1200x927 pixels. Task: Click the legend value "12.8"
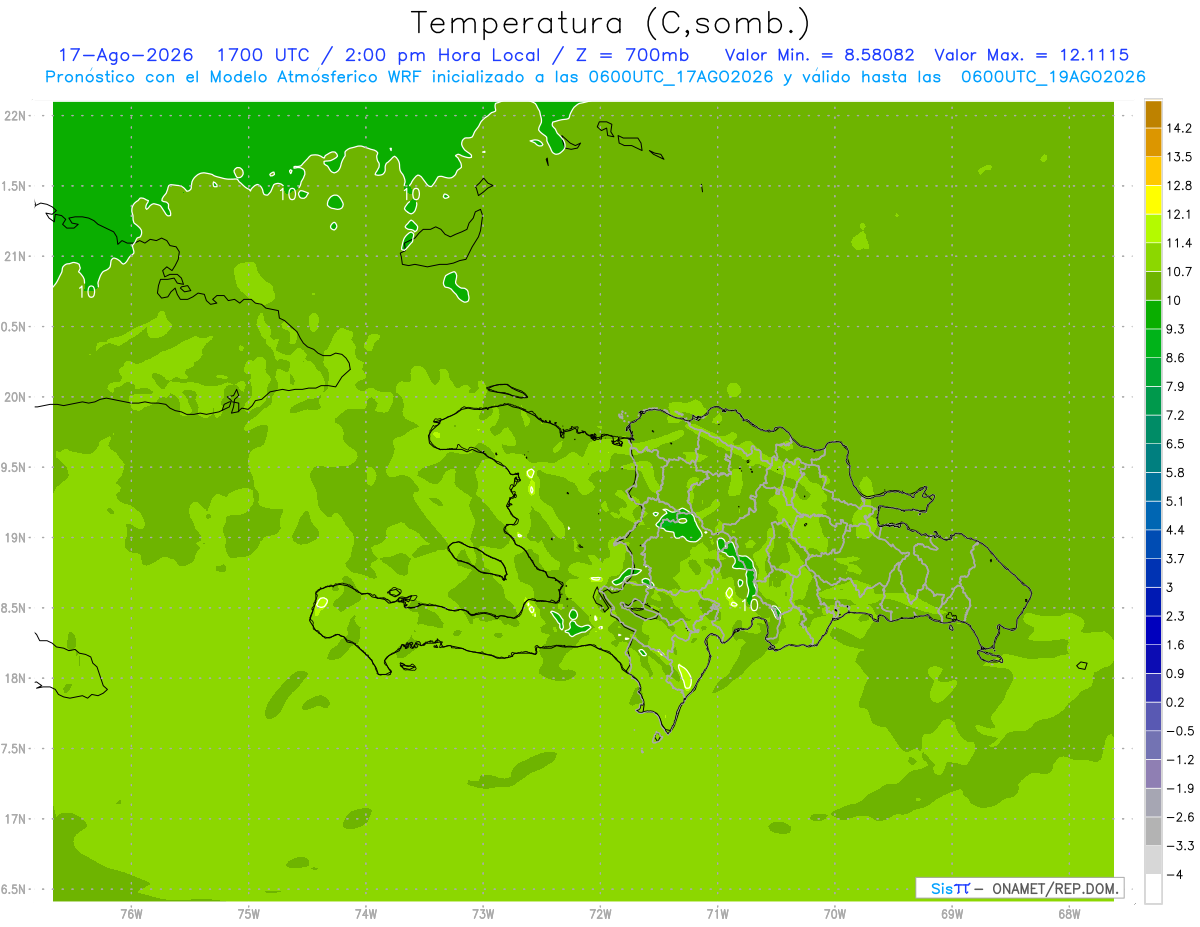click(x=1179, y=186)
